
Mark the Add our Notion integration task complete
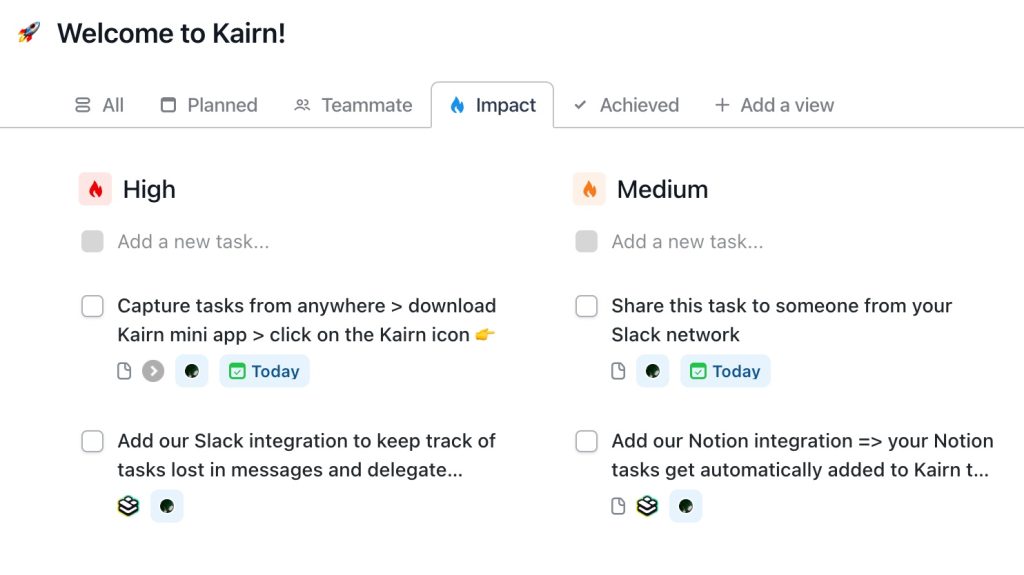click(586, 441)
